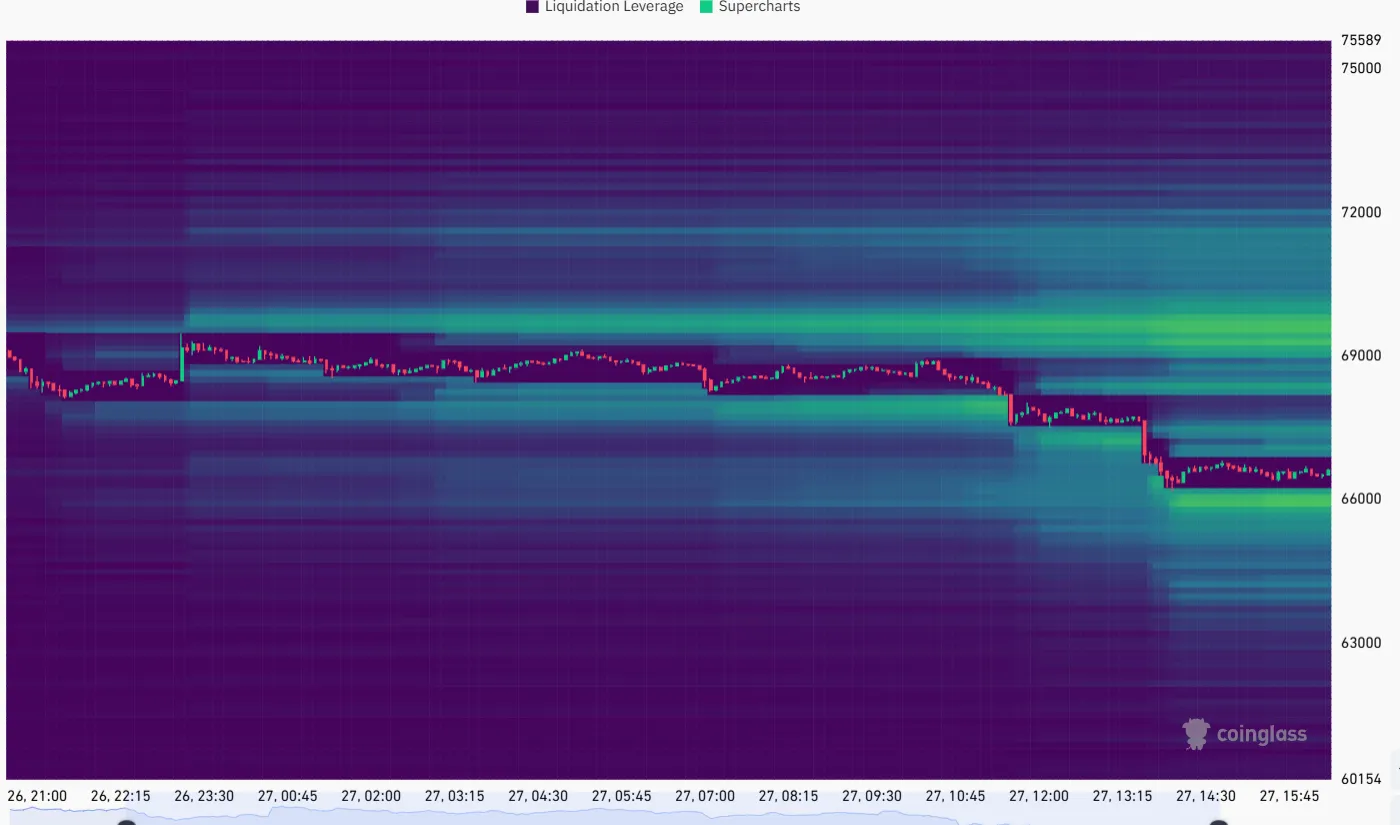This screenshot has width=1400, height=825.
Task: Click the 63000 price axis label
Action: coord(1360,643)
